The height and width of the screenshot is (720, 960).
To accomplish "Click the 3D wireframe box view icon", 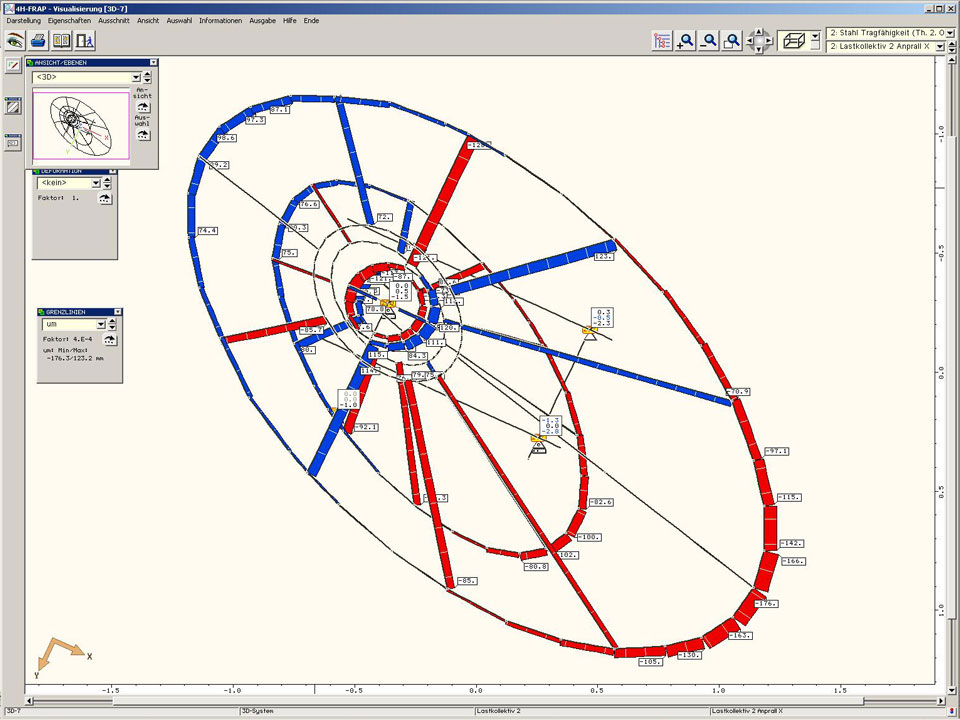I will (x=795, y=41).
